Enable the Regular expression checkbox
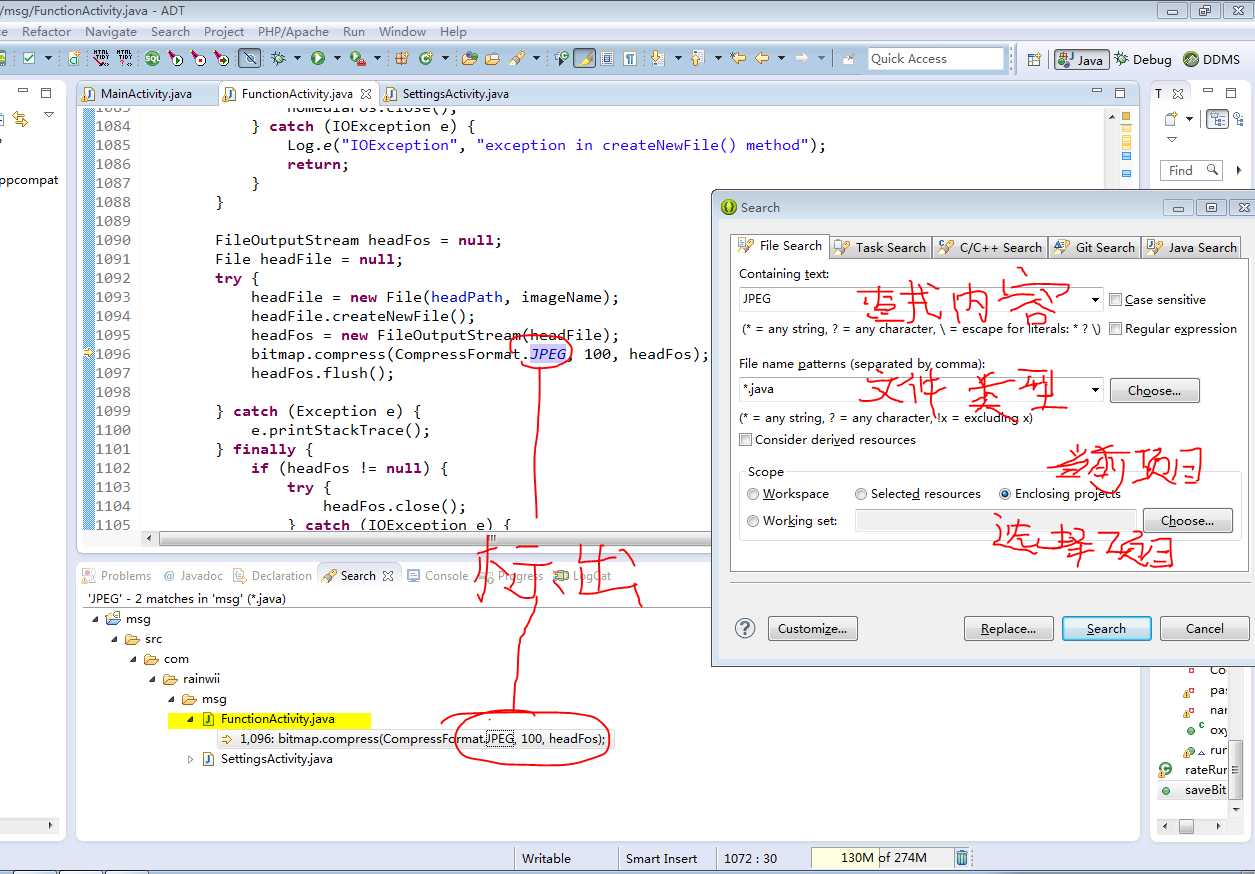 click(1115, 328)
